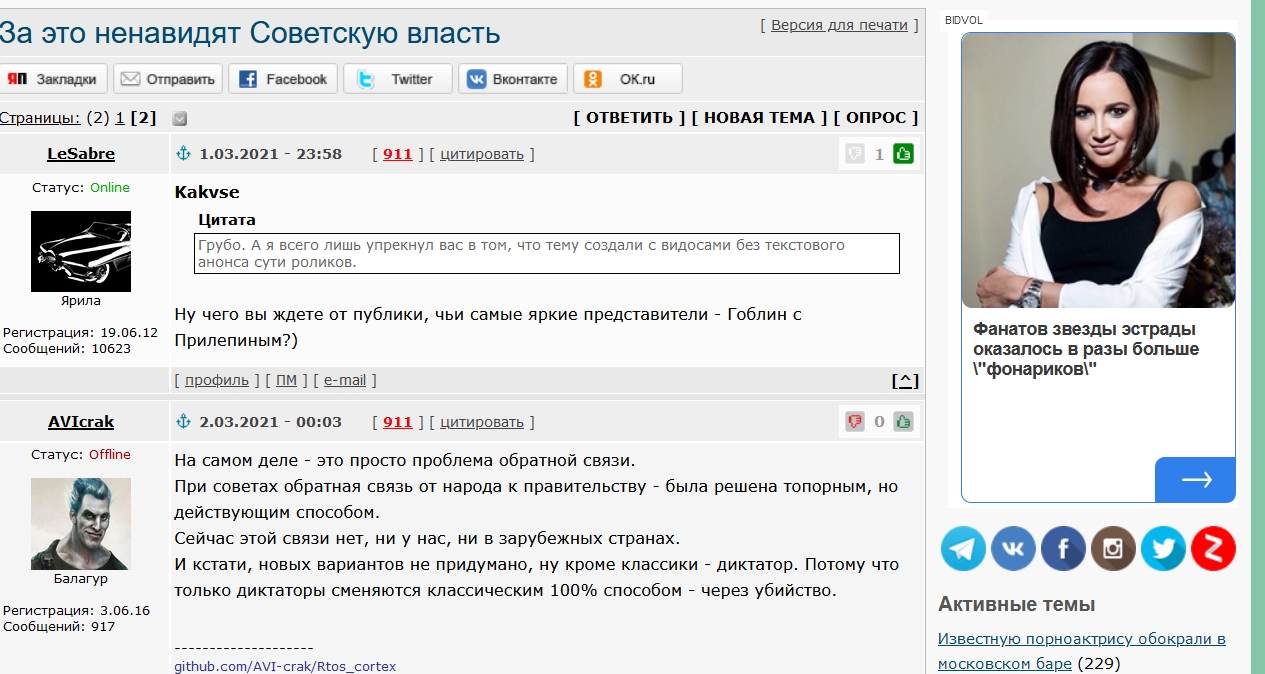This screenshot has height=674, width=1265.
Task: Share the topic via the Twitter button
Action: tap(398, 79)
